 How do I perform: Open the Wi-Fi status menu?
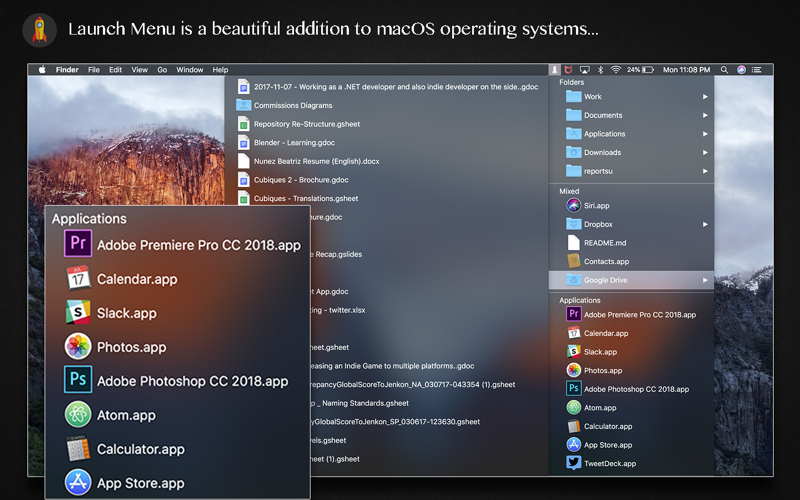(x=616, y=70)
